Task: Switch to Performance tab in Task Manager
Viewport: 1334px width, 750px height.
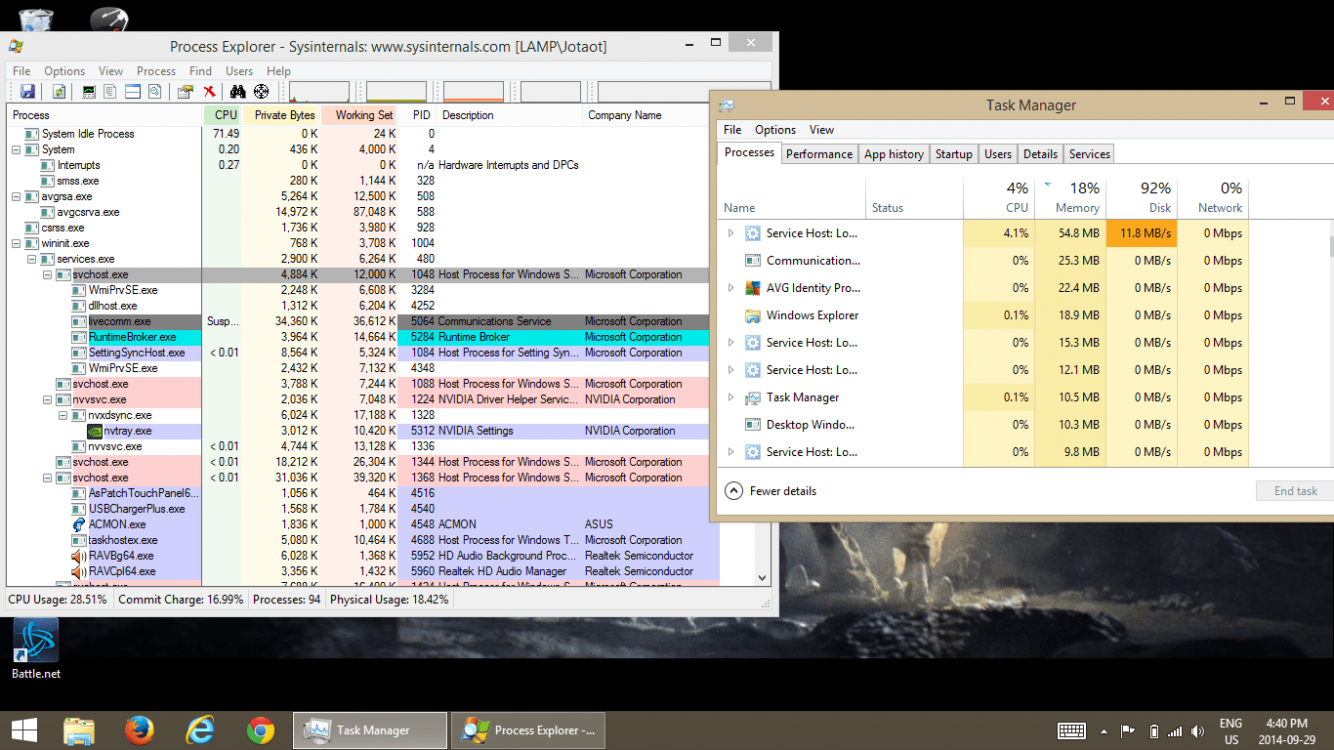Action: pyautogui.click(x=819, y=154)
